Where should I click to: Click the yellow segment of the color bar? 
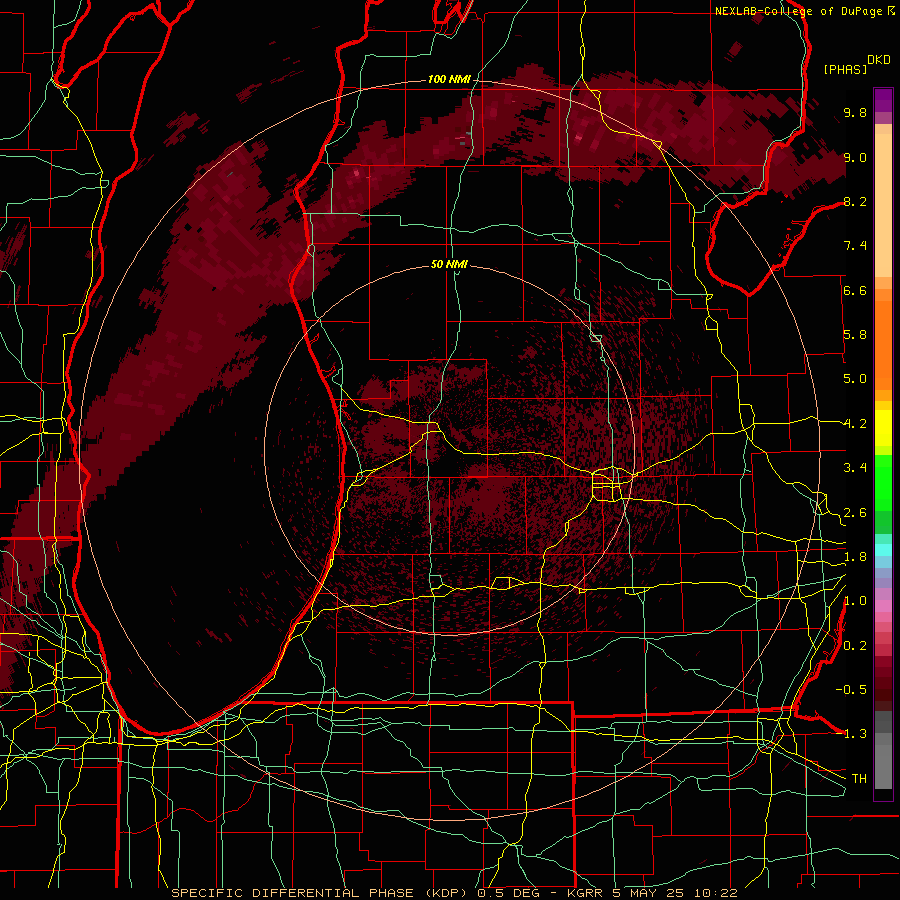[x=883, y=428]
